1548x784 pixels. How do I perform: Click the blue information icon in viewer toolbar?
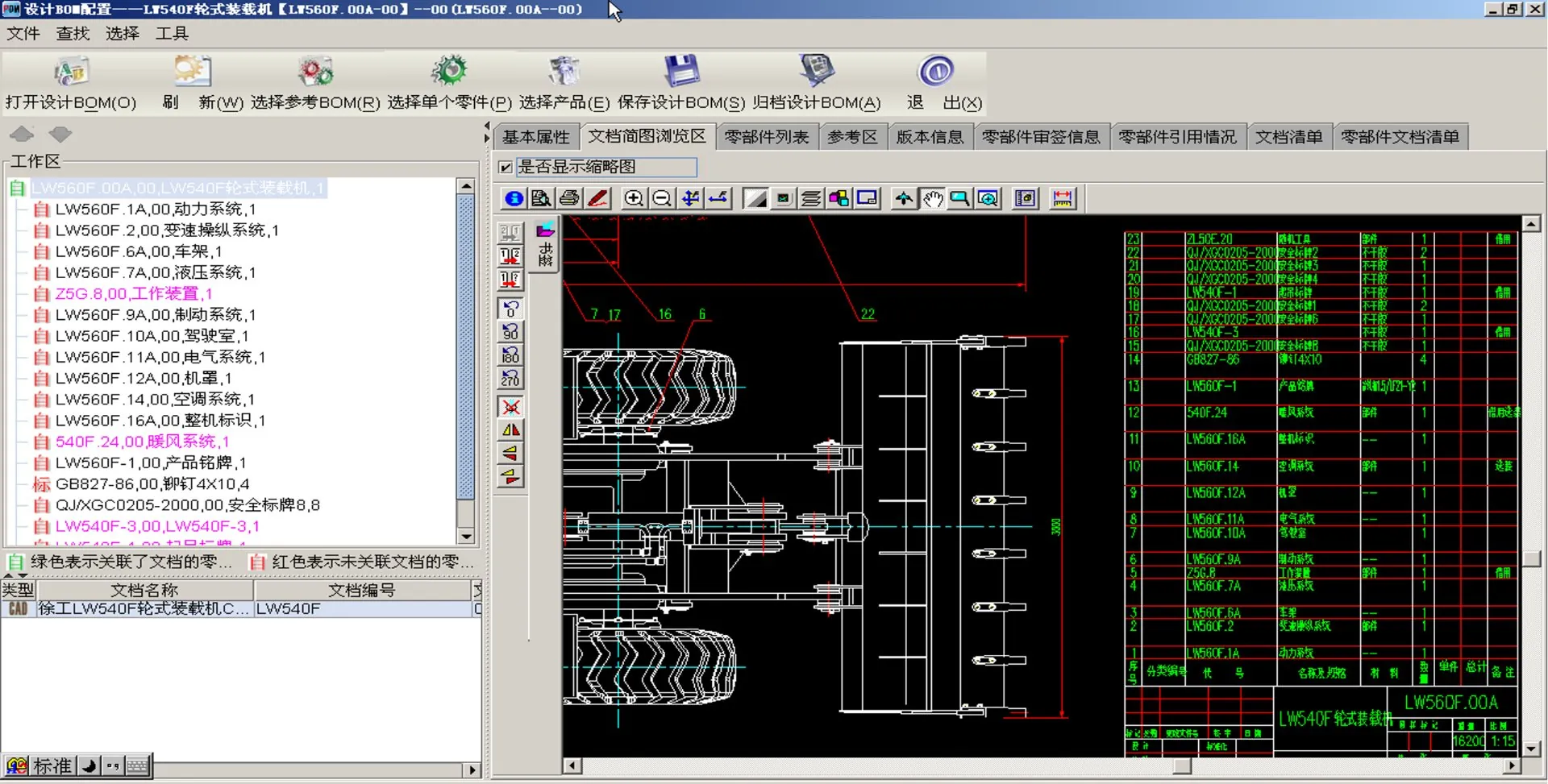click(x=514, y=198)
